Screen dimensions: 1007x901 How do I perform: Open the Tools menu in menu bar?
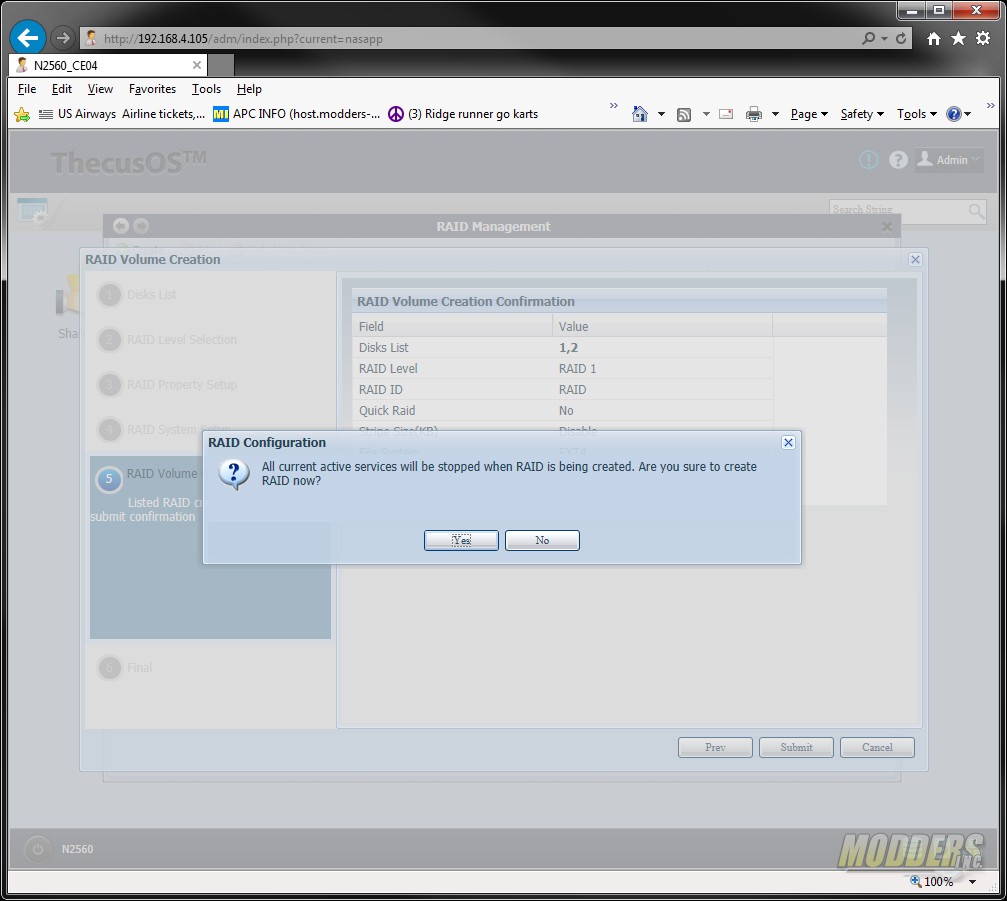tap(206, 89)
